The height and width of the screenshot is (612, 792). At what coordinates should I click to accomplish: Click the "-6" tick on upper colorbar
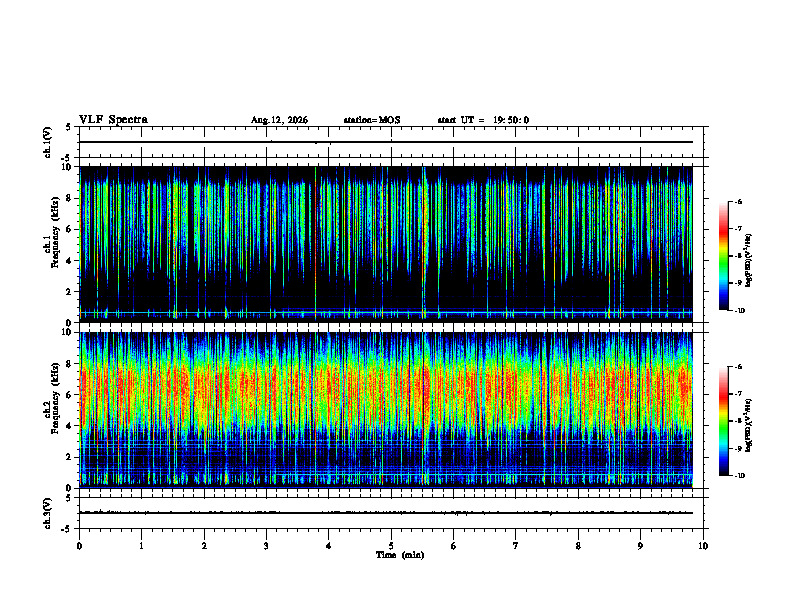(x=738, y=201)
